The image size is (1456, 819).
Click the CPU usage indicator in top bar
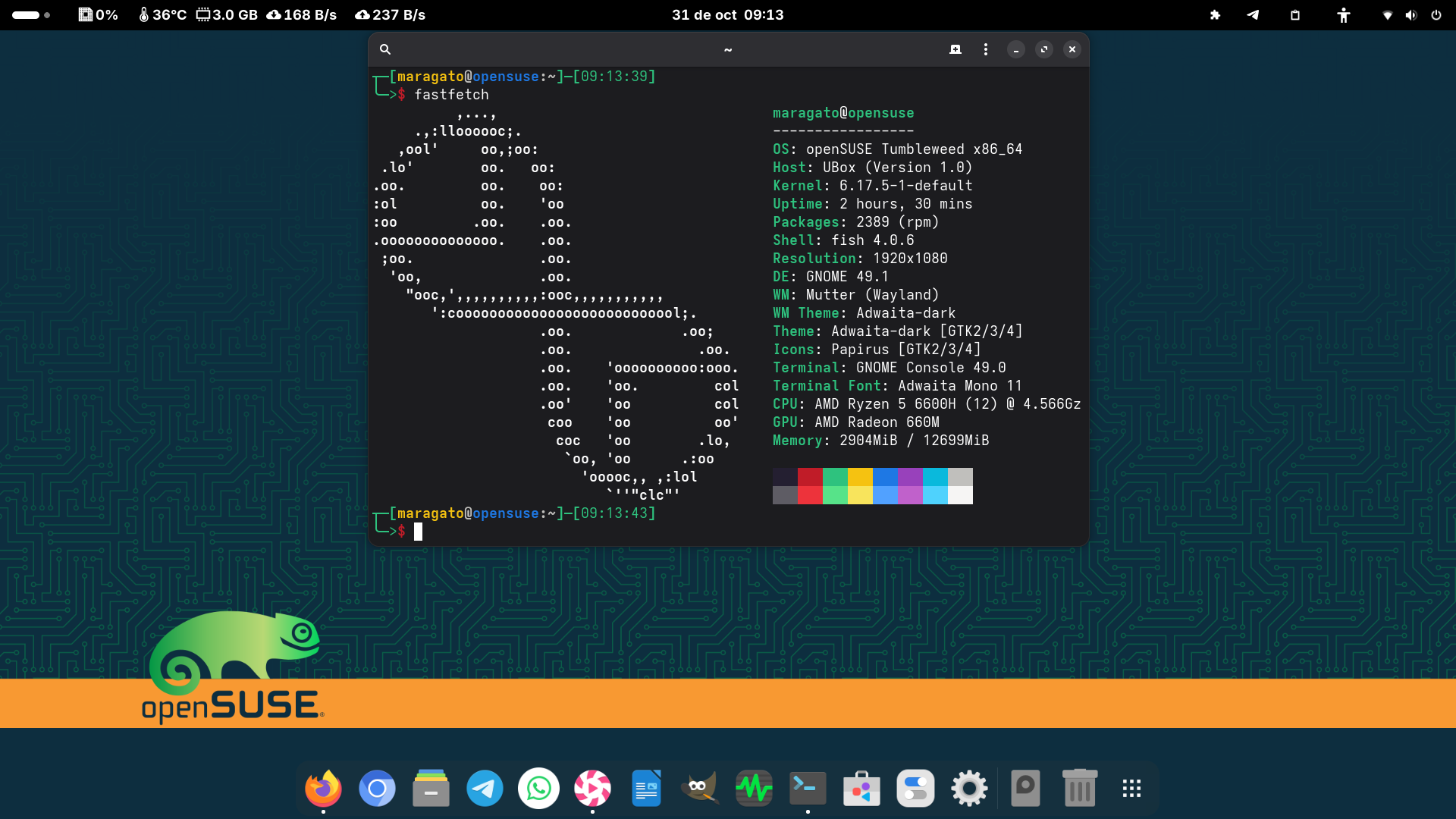tap(99, 15)
